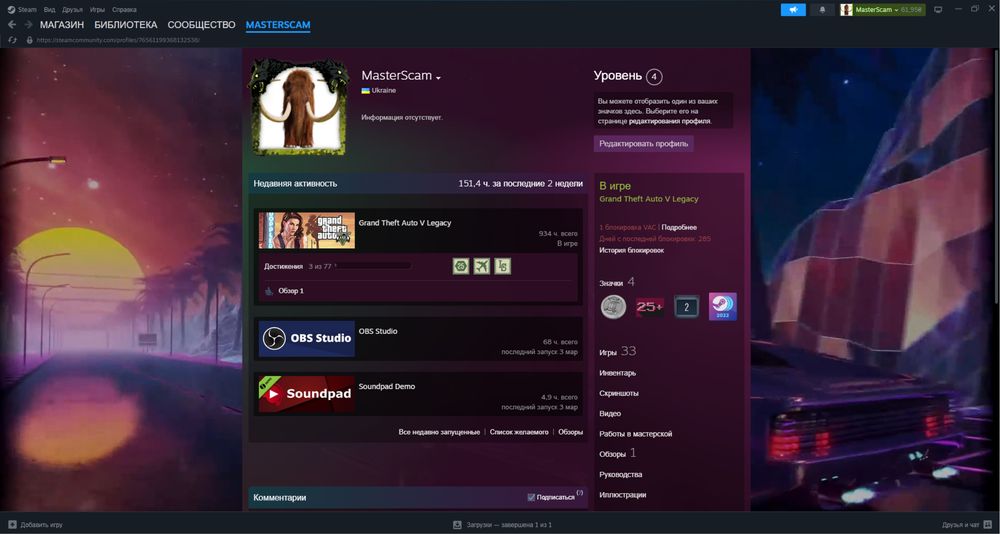Click the Steam logo in the menu bar
The image size is (1000, 534).
pos(11,10)
